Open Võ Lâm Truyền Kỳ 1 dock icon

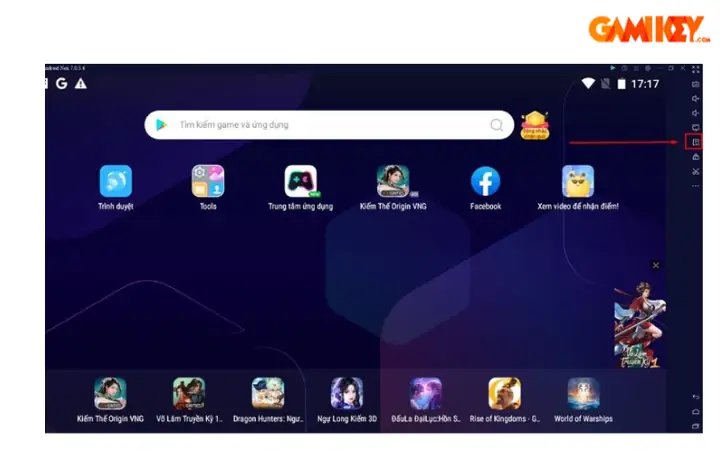[189, 393]
